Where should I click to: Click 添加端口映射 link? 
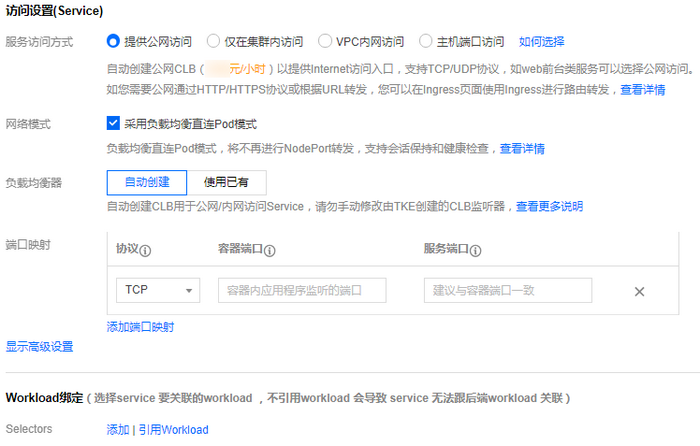[140, 327]
